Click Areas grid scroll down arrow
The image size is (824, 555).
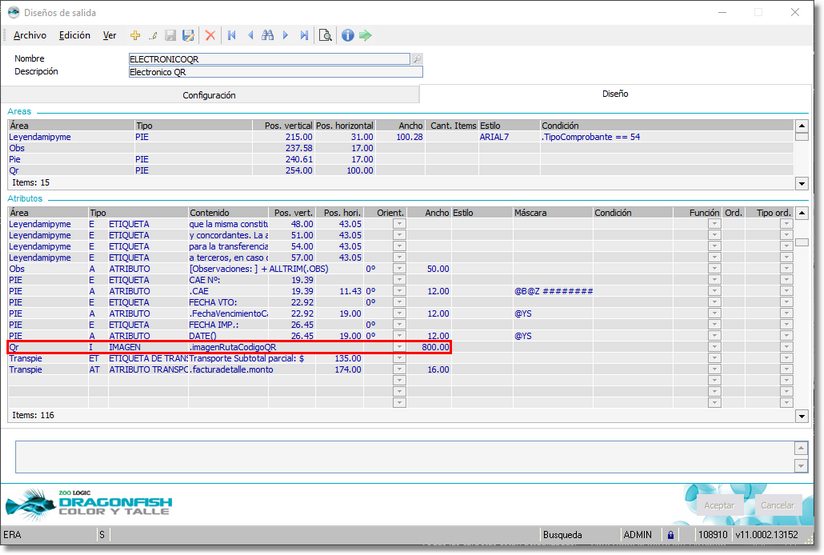pyautogui.click(x=801, y=183)
